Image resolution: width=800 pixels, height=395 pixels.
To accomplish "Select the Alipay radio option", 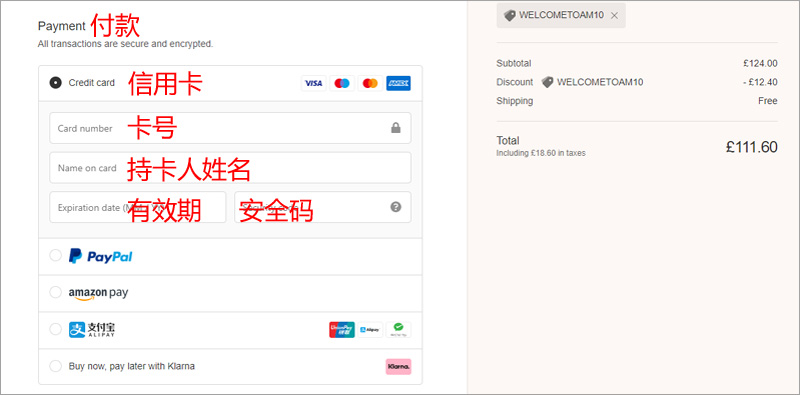I will coord(55,329).
